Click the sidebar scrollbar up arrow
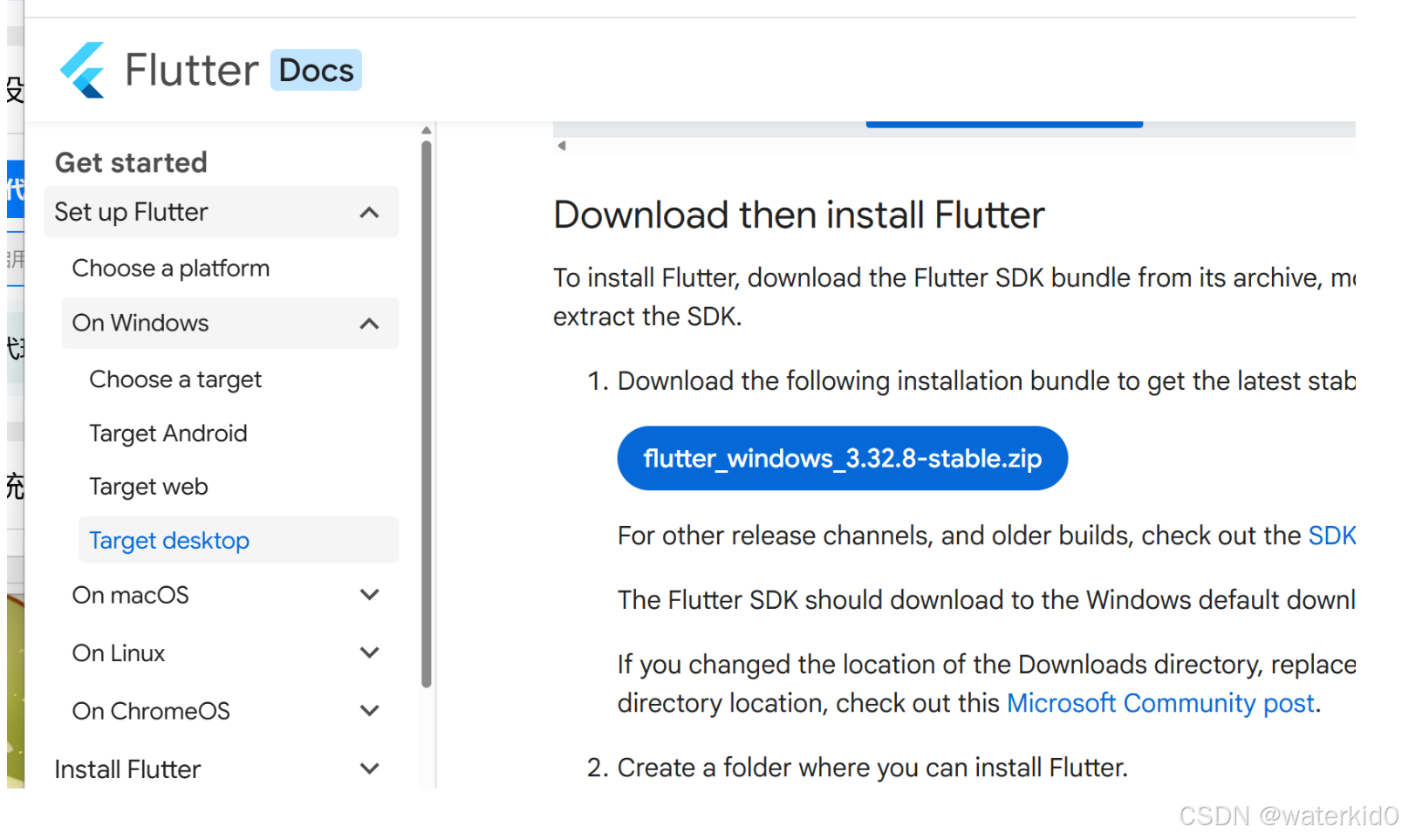The image size is (1402, 840). 427,131
